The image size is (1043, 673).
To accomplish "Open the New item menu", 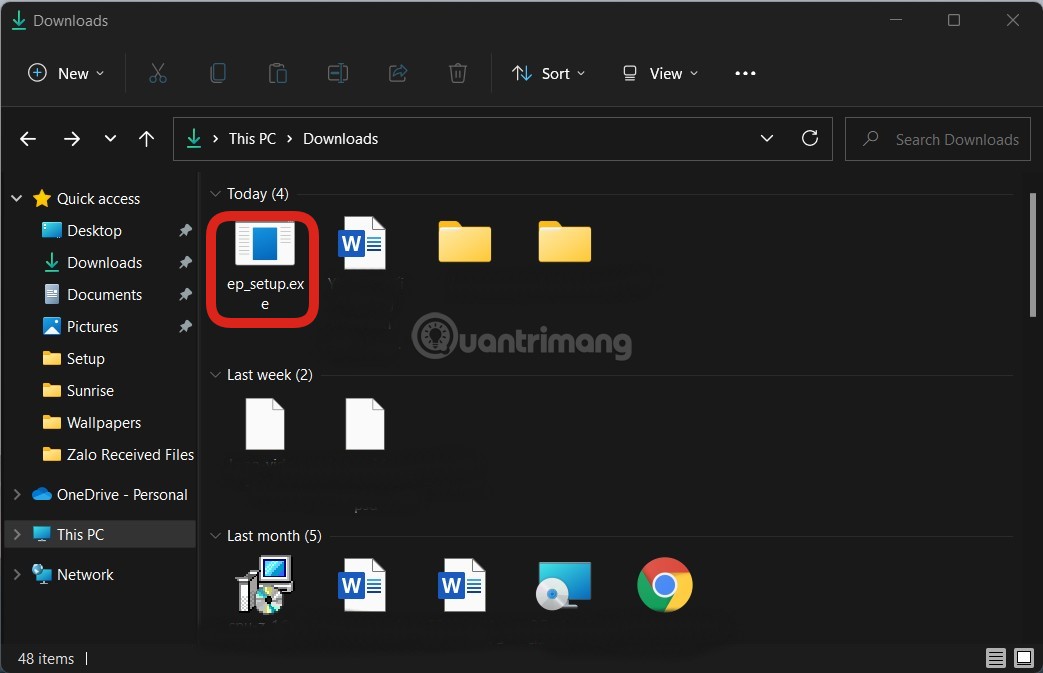I will (65, 73).
